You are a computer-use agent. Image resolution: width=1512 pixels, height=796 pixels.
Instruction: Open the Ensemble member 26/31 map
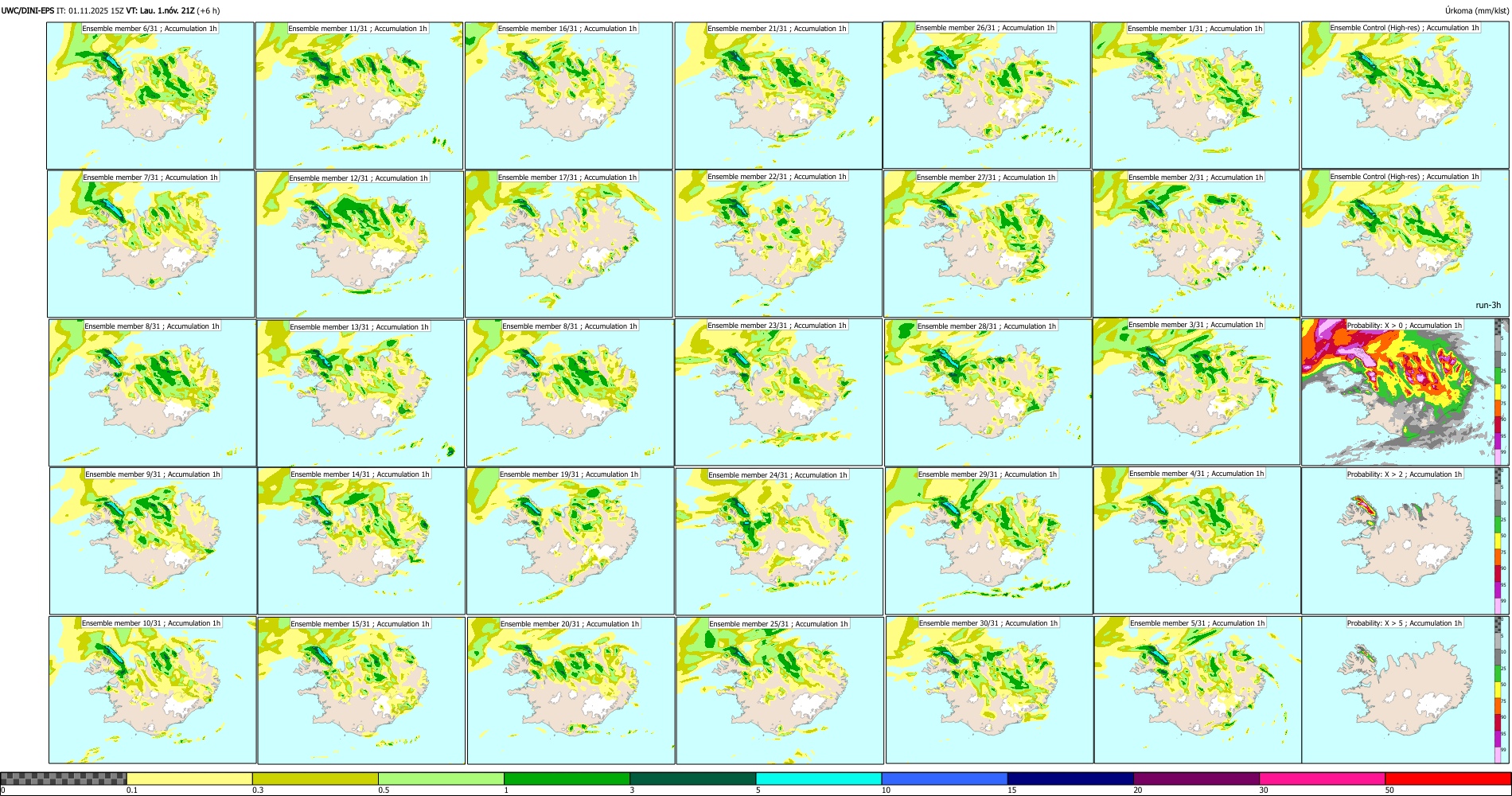coord(987,96)
